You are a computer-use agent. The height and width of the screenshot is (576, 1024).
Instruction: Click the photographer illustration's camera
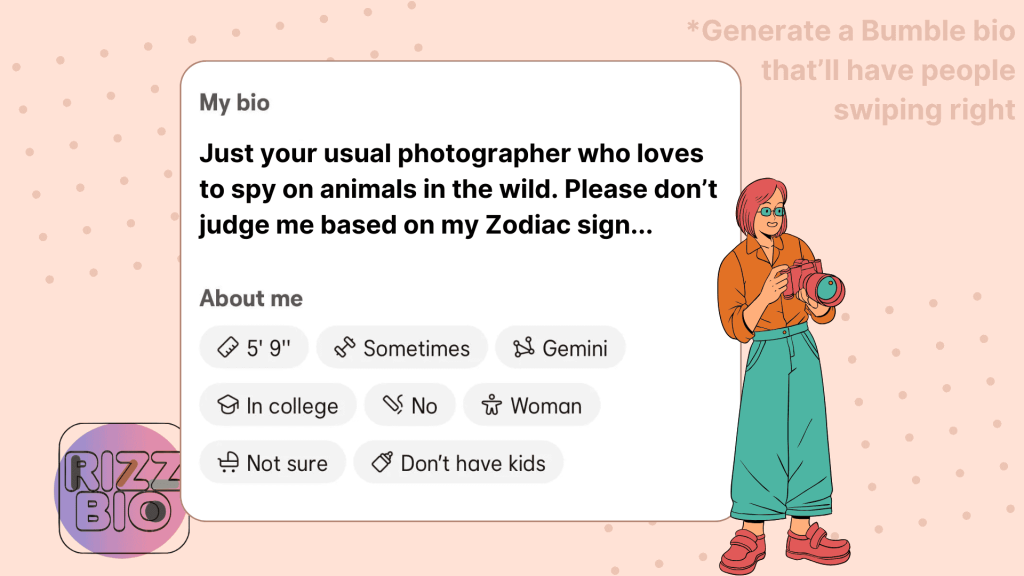pyautogui.click(x=814, y=283)
